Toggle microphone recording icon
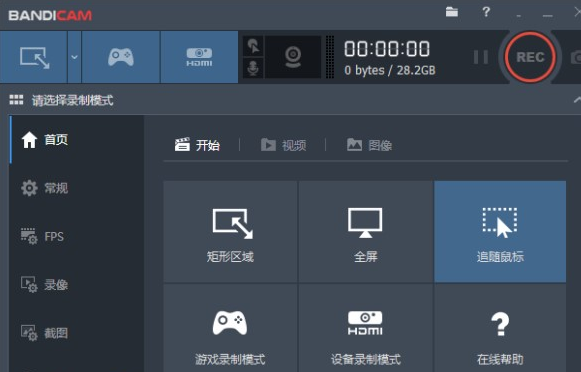The height and width of the screenshot is (372, 581). 253,68
